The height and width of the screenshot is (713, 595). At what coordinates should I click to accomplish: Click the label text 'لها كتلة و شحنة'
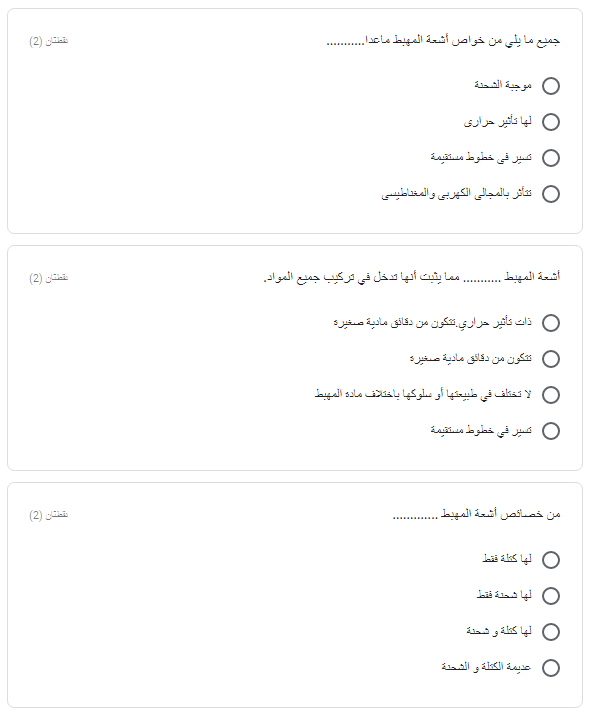pyautogui.click(x=499, y=631)
